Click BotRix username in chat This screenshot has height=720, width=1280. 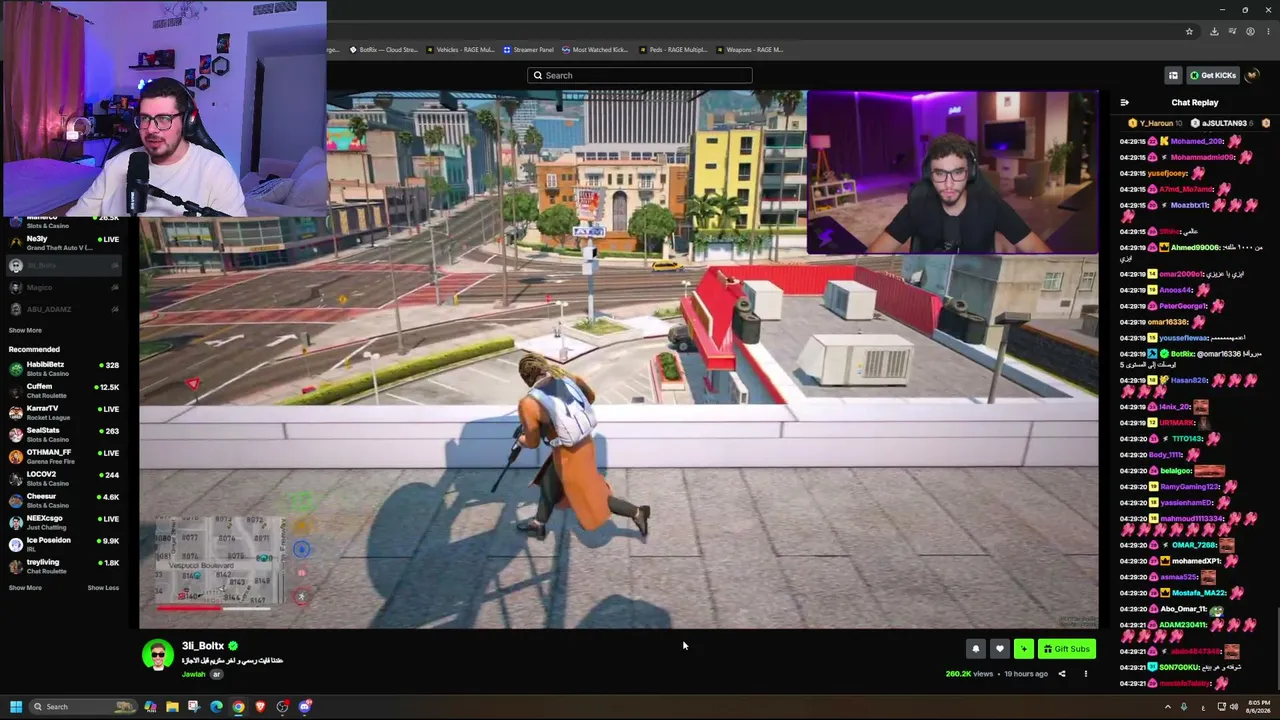click(1182, 354)
